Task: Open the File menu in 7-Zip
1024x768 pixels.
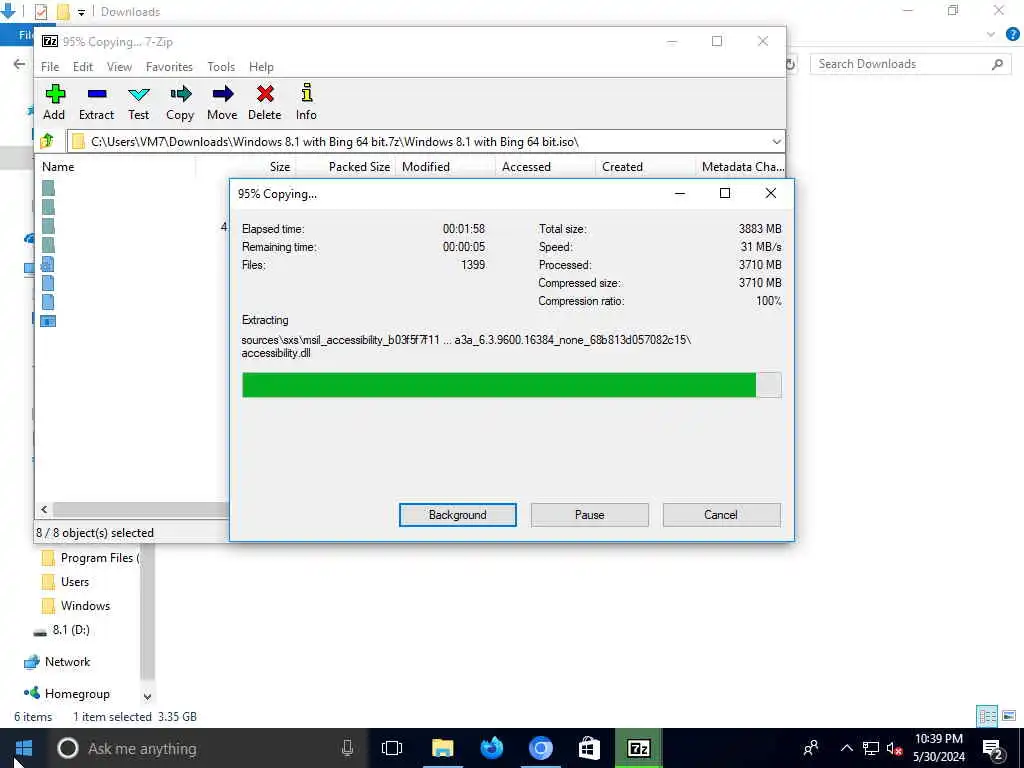Action: pos(50,67)
